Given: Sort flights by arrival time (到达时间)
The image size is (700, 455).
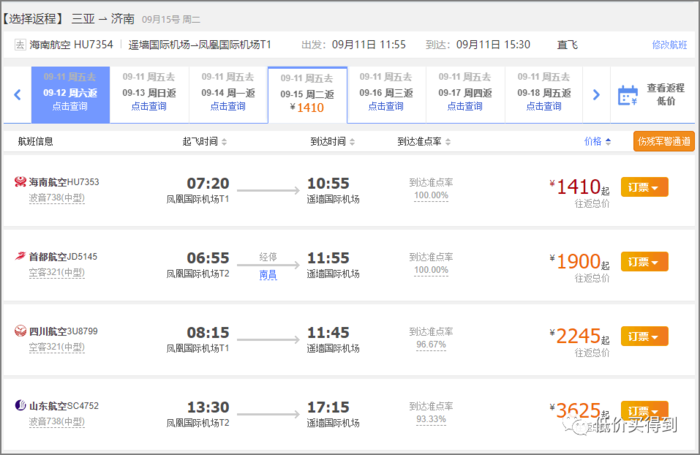Looking at the screenshot, I should coord(332,141).
